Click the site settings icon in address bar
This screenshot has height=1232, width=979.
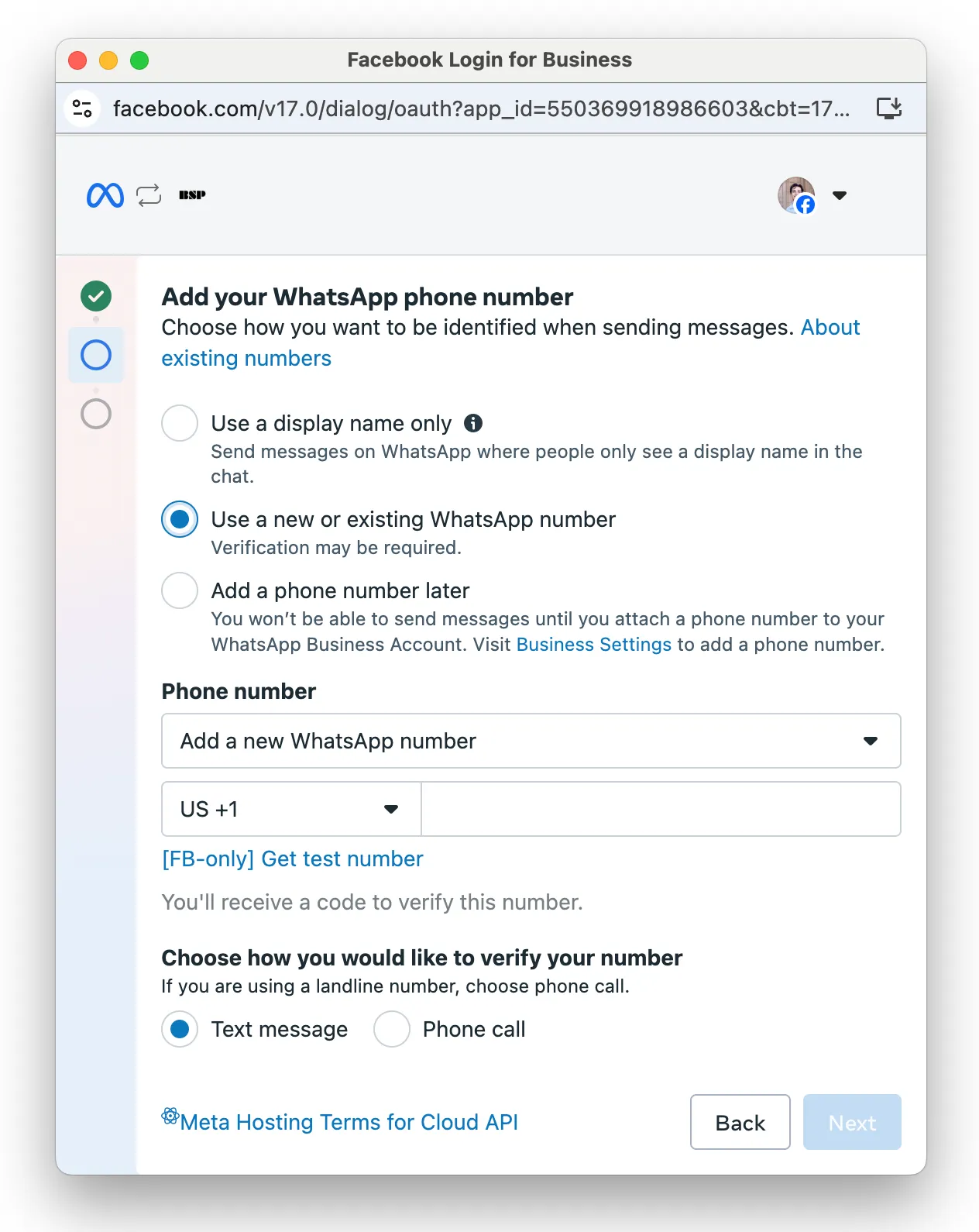point(82,108)
